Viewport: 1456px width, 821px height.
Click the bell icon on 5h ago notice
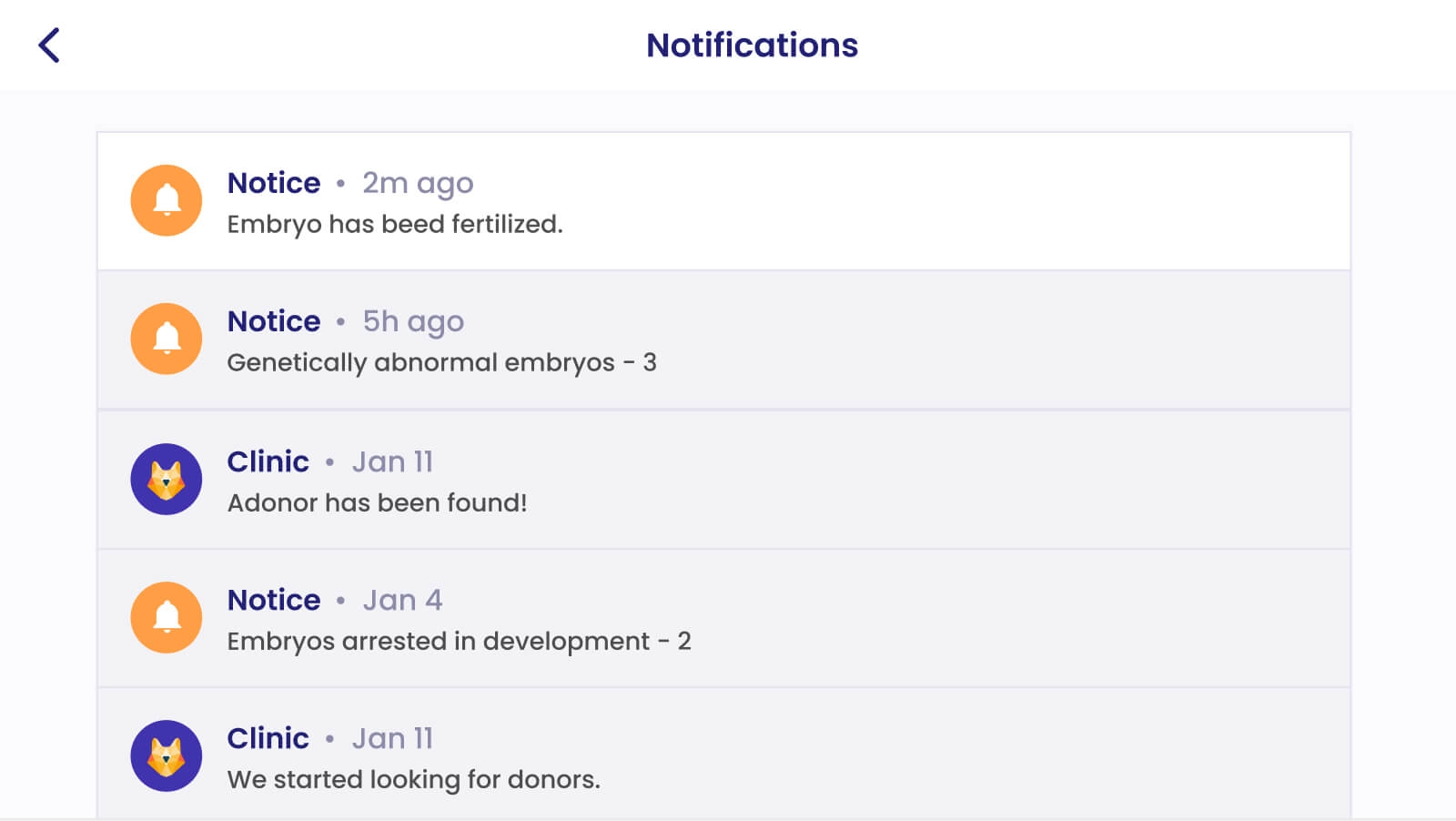[x=167, y=339]
